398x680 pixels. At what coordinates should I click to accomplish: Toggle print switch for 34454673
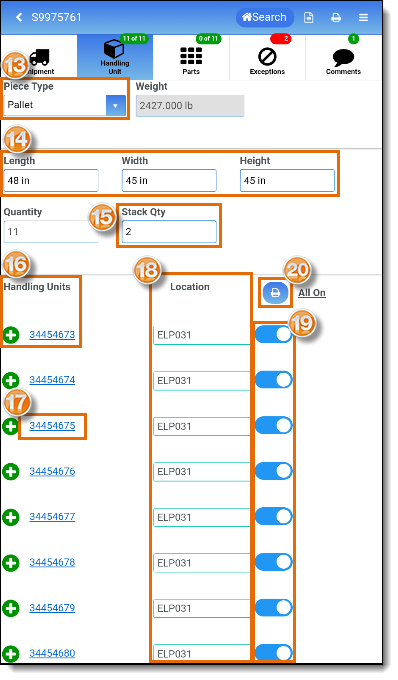274,334
